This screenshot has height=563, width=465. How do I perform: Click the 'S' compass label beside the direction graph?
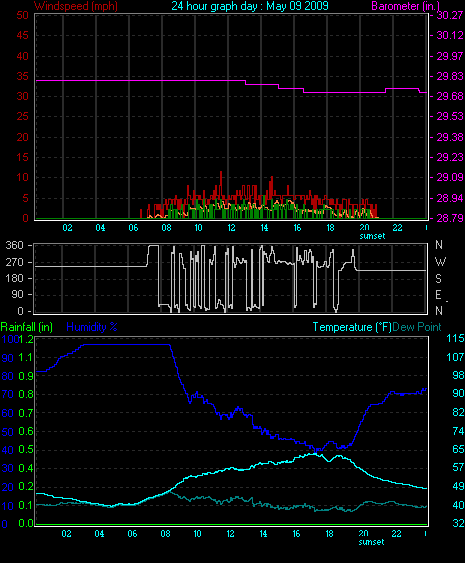click(x=438, y=278)
